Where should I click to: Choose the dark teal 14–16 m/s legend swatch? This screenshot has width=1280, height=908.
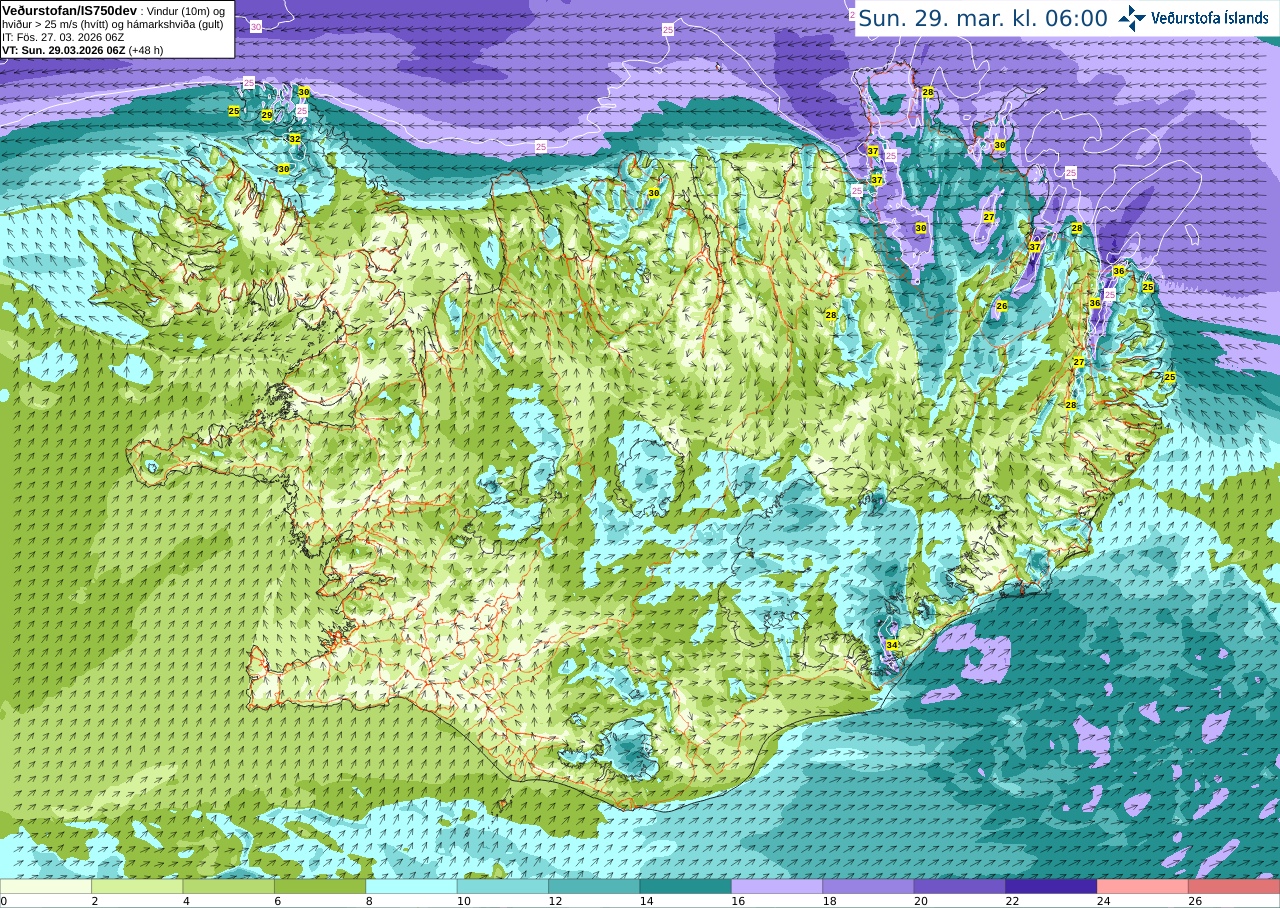(685, 886)
